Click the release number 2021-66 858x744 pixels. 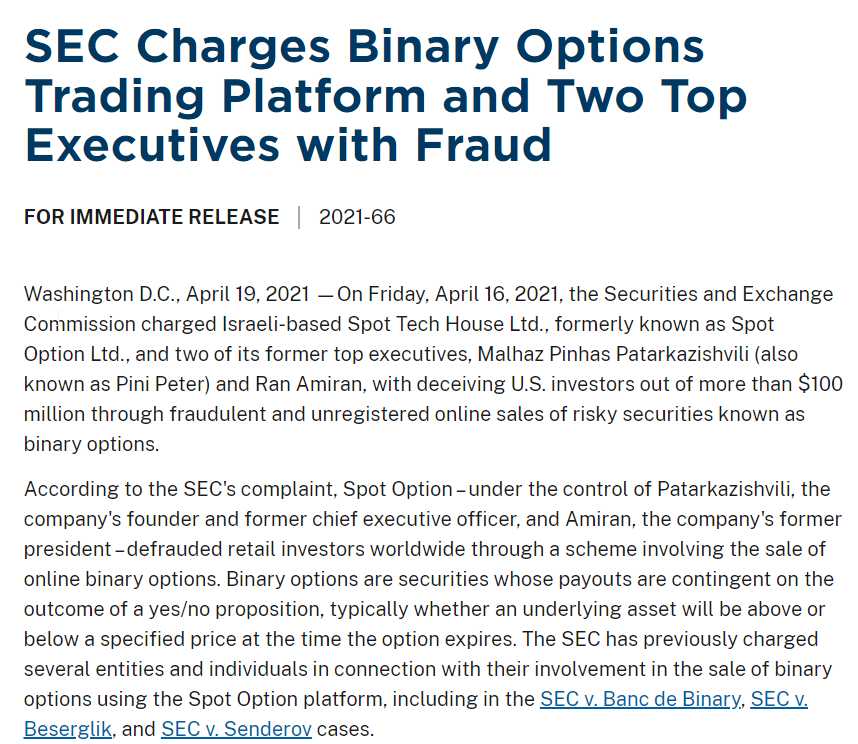357,217
